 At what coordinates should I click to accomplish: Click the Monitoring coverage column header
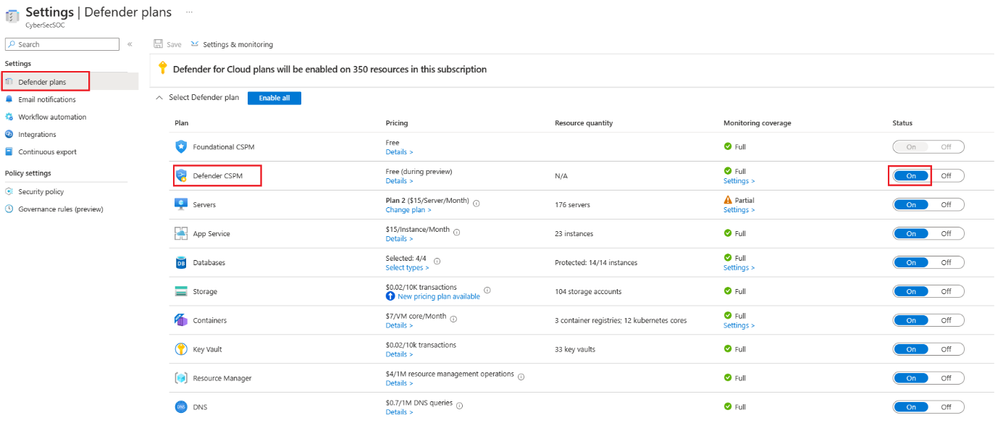pos(757,123)
